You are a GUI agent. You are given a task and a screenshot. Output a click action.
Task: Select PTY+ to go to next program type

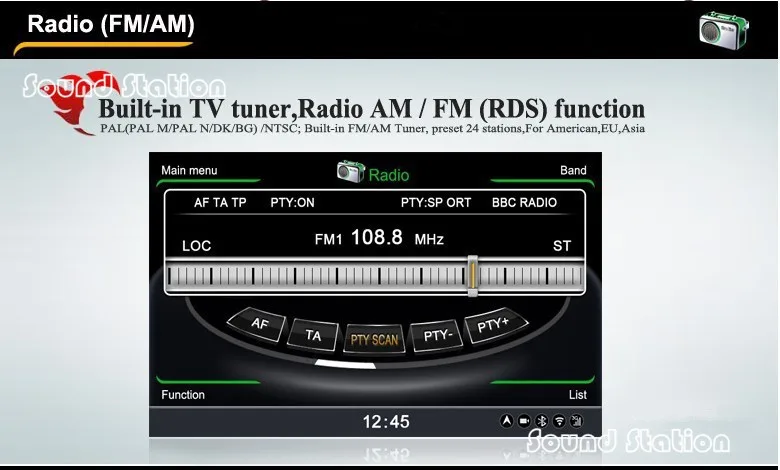495,325
